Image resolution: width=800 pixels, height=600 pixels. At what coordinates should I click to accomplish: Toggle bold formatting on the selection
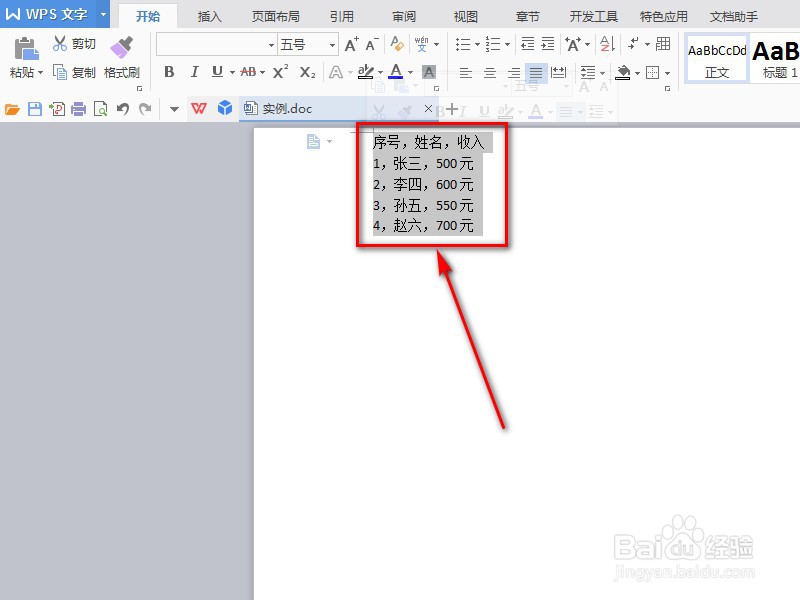[169, 72]
